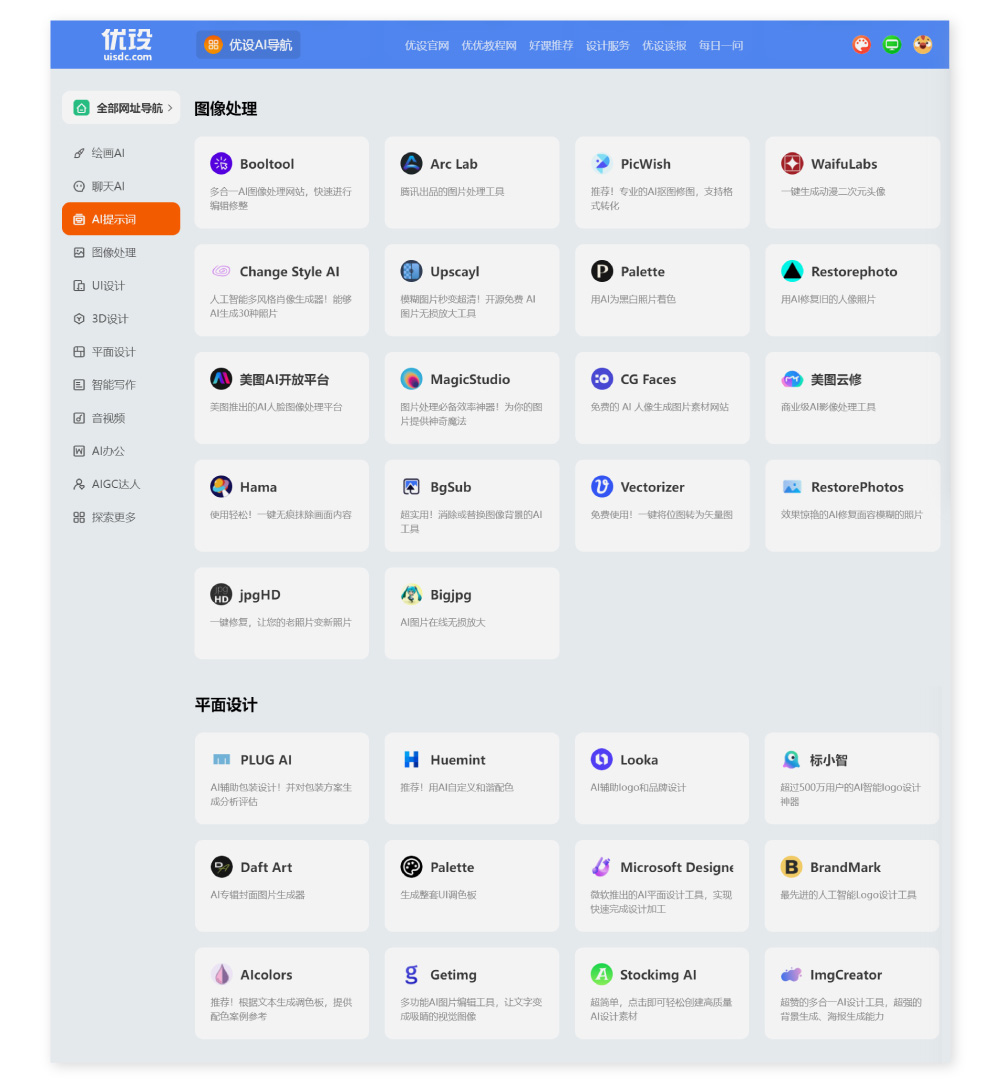Open the 美图云修 card title
The image size is (1000, 1081).
tap(836, 379)
